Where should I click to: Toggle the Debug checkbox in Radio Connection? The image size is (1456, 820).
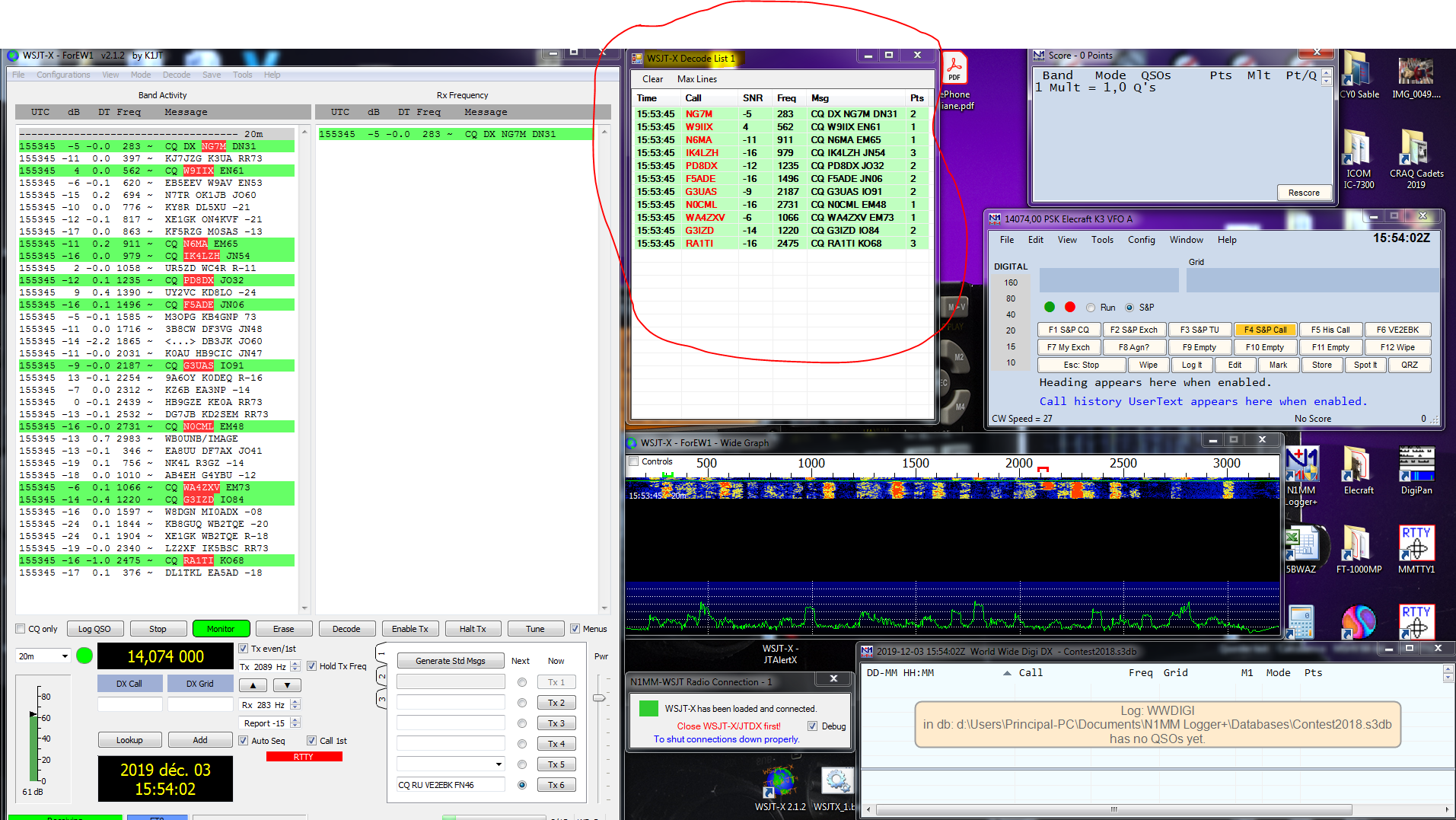[812, 726]
